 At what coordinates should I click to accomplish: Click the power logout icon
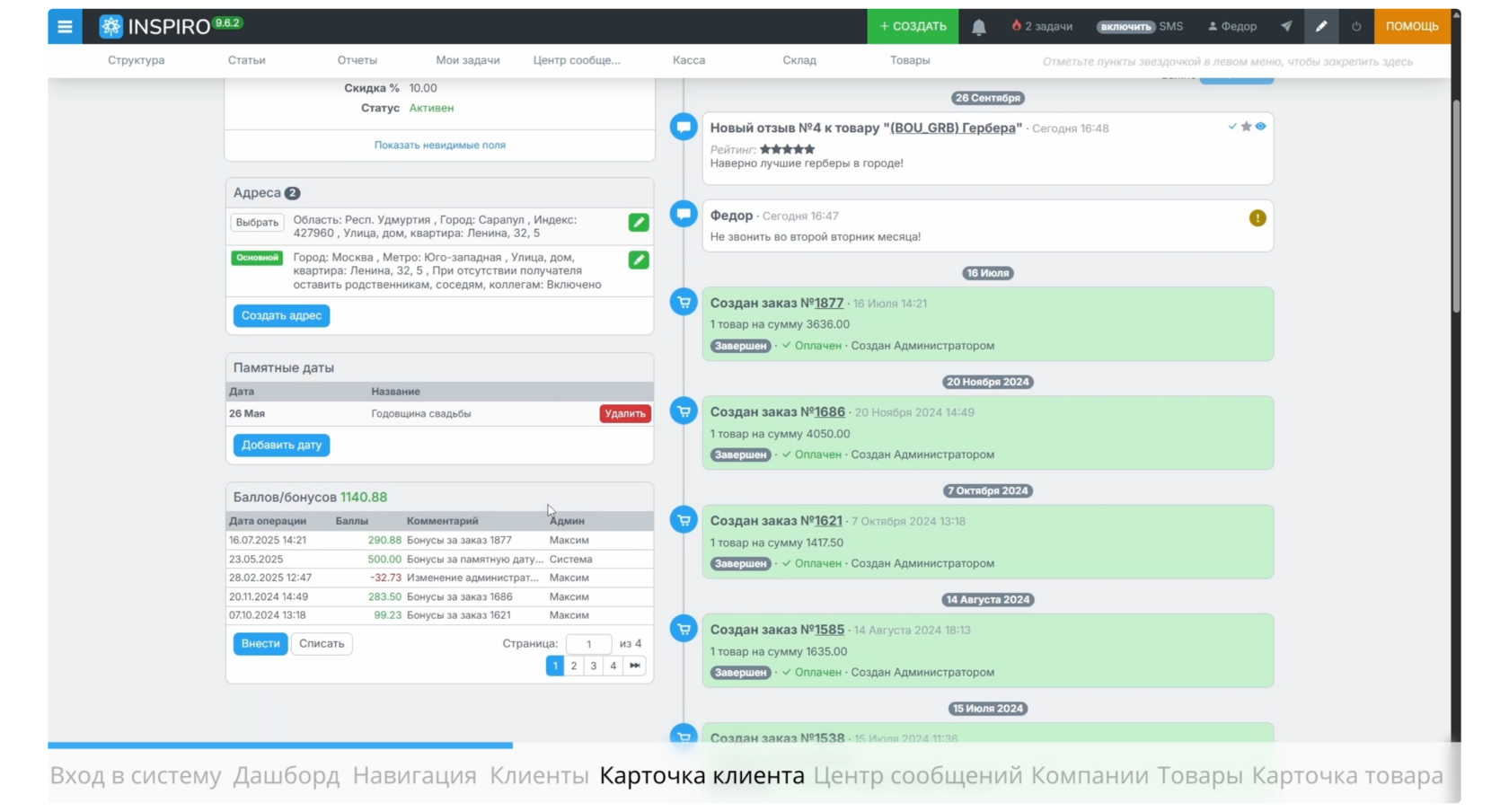(x=1356, y=26)
